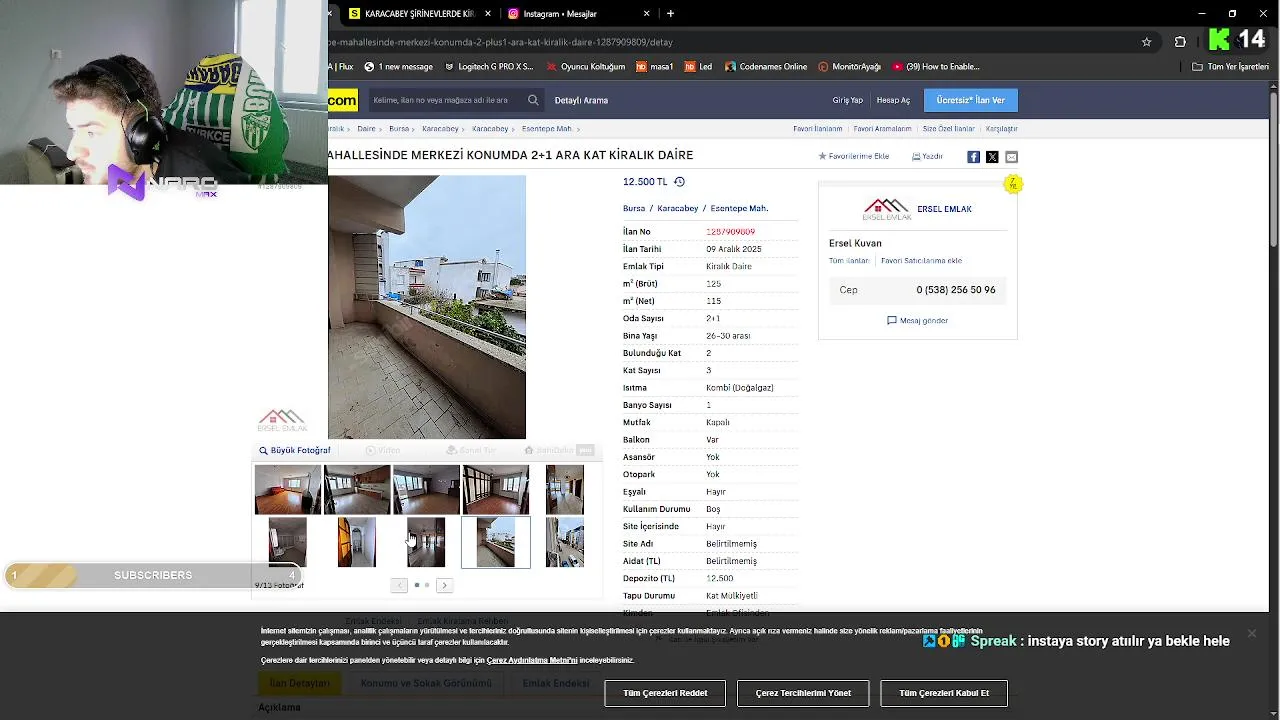Screen dimensions: 1280x720
Task: Click the Ücretsiz İlan Ver button
Action: click(971, 100)
